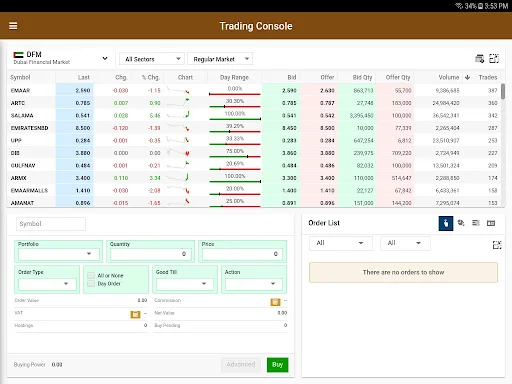Open the All Sectors dropdown
Image resolution: width=512 pixels, height=384 pixels.
pyautogui.click(x=152, y=59)
